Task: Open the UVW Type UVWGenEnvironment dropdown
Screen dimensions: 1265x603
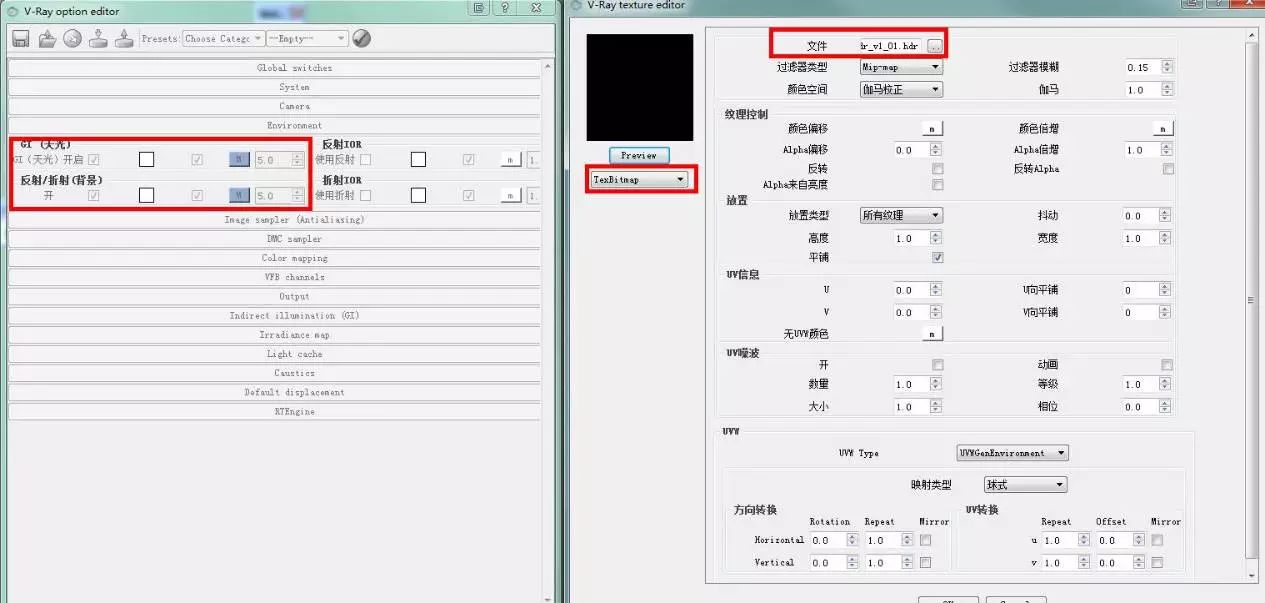Action: [x=1012, y=453]
